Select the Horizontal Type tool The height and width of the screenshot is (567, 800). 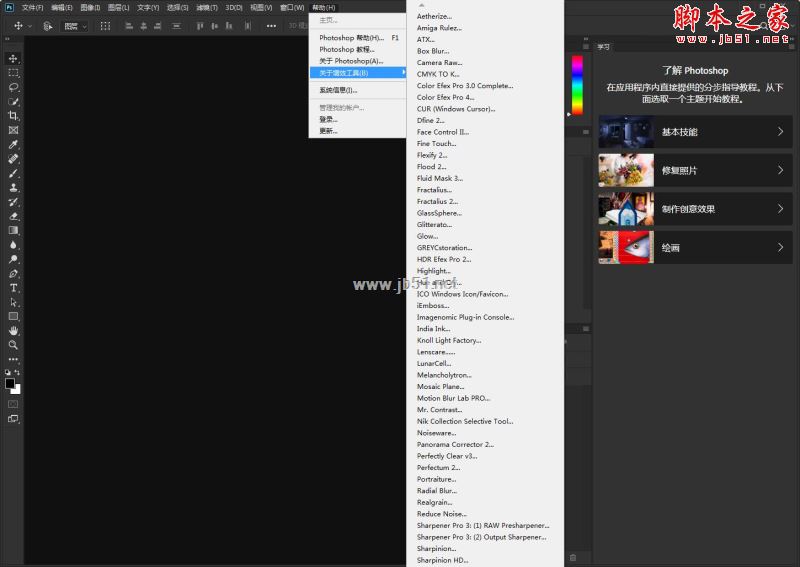coord(13,287)
